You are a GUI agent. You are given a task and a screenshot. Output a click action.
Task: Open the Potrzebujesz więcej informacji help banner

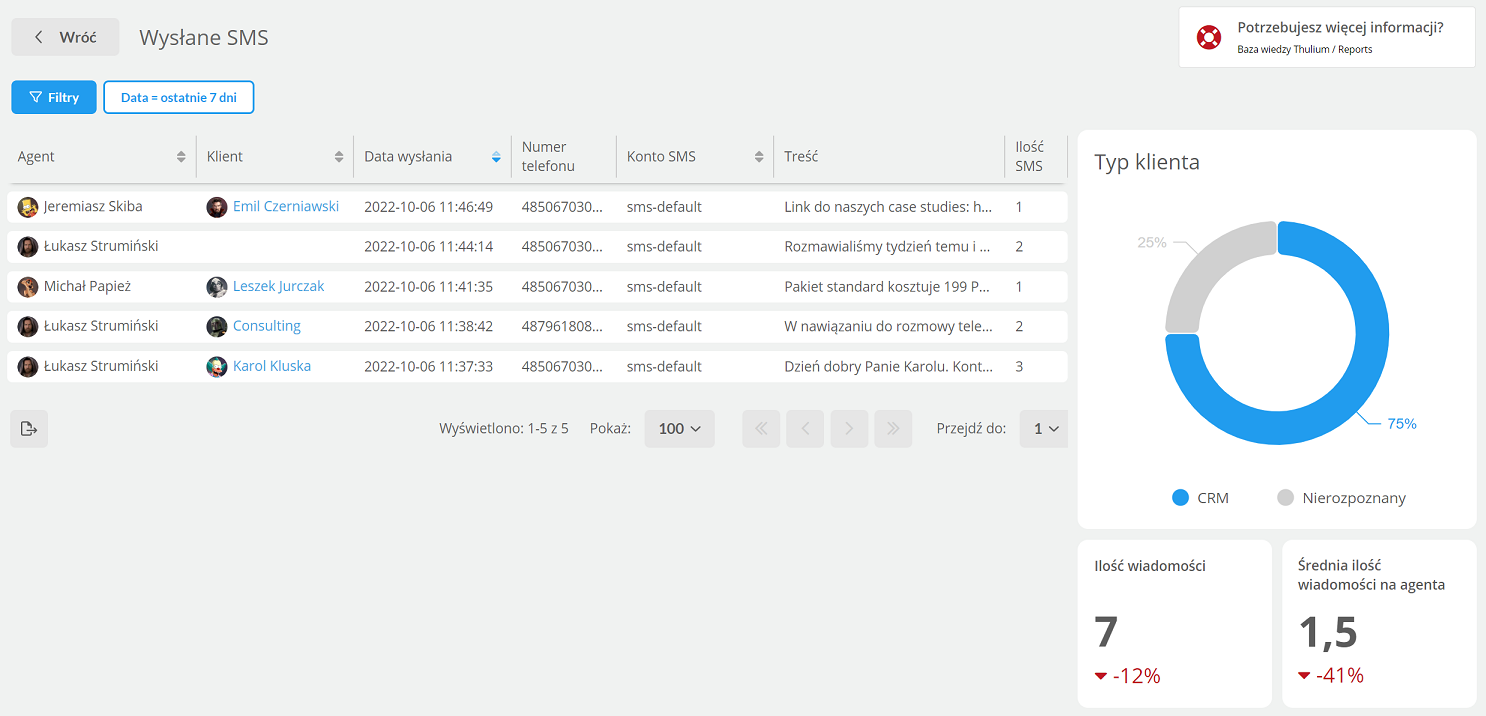coord(1327,37)
